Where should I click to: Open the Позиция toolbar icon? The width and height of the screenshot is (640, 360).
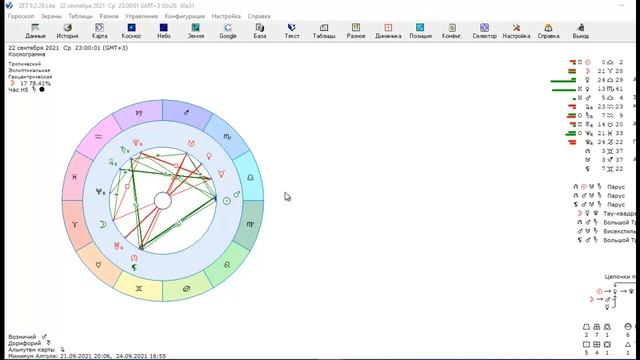pos(420,31)
